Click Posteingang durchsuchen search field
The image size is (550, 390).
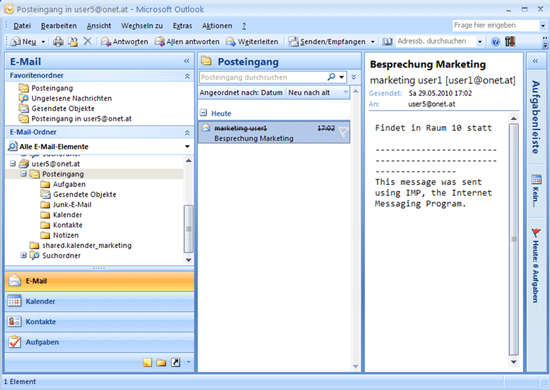pyautogui.click(x=262, y=77)
